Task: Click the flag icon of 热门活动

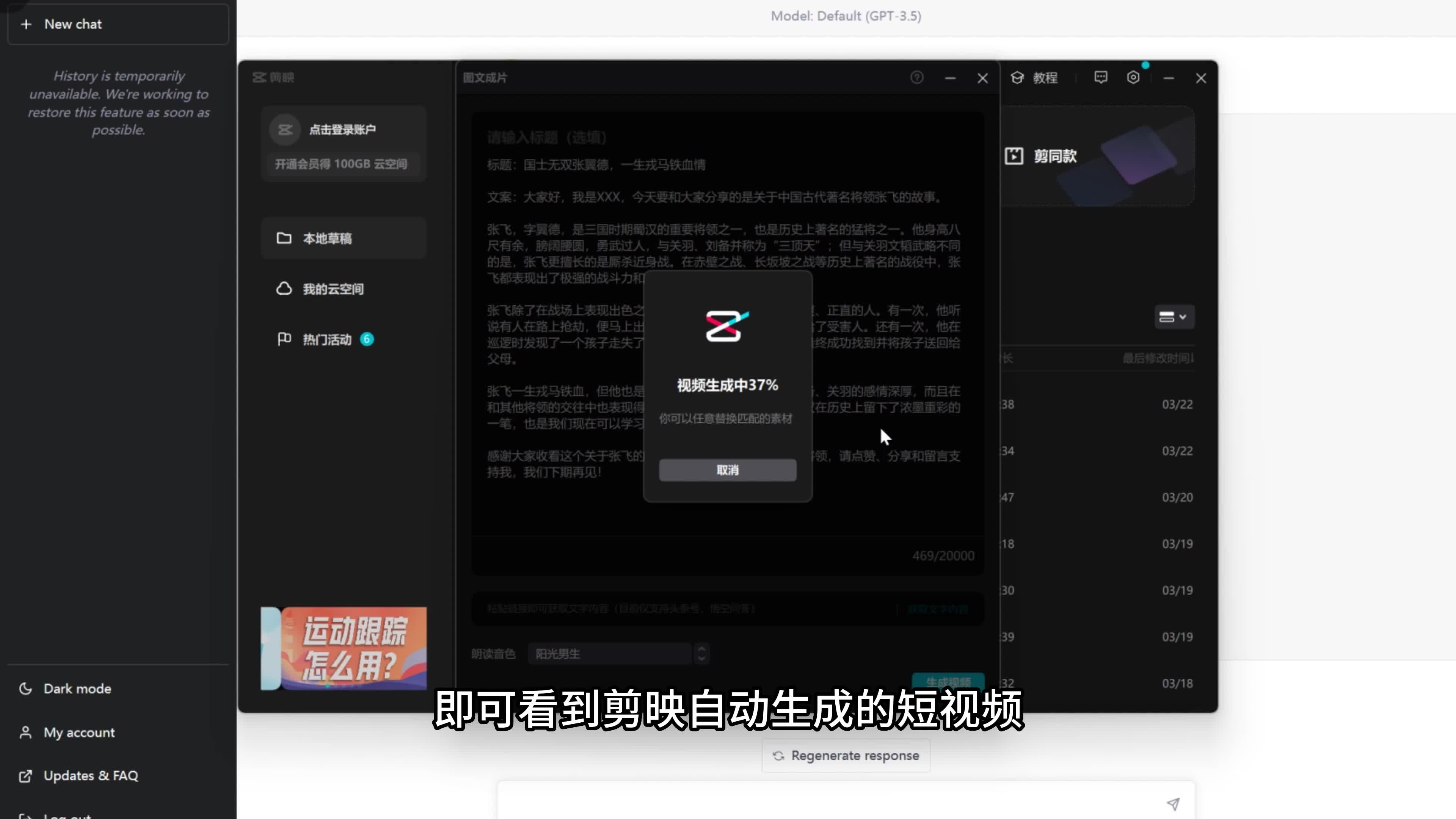Action: (284, 339)
